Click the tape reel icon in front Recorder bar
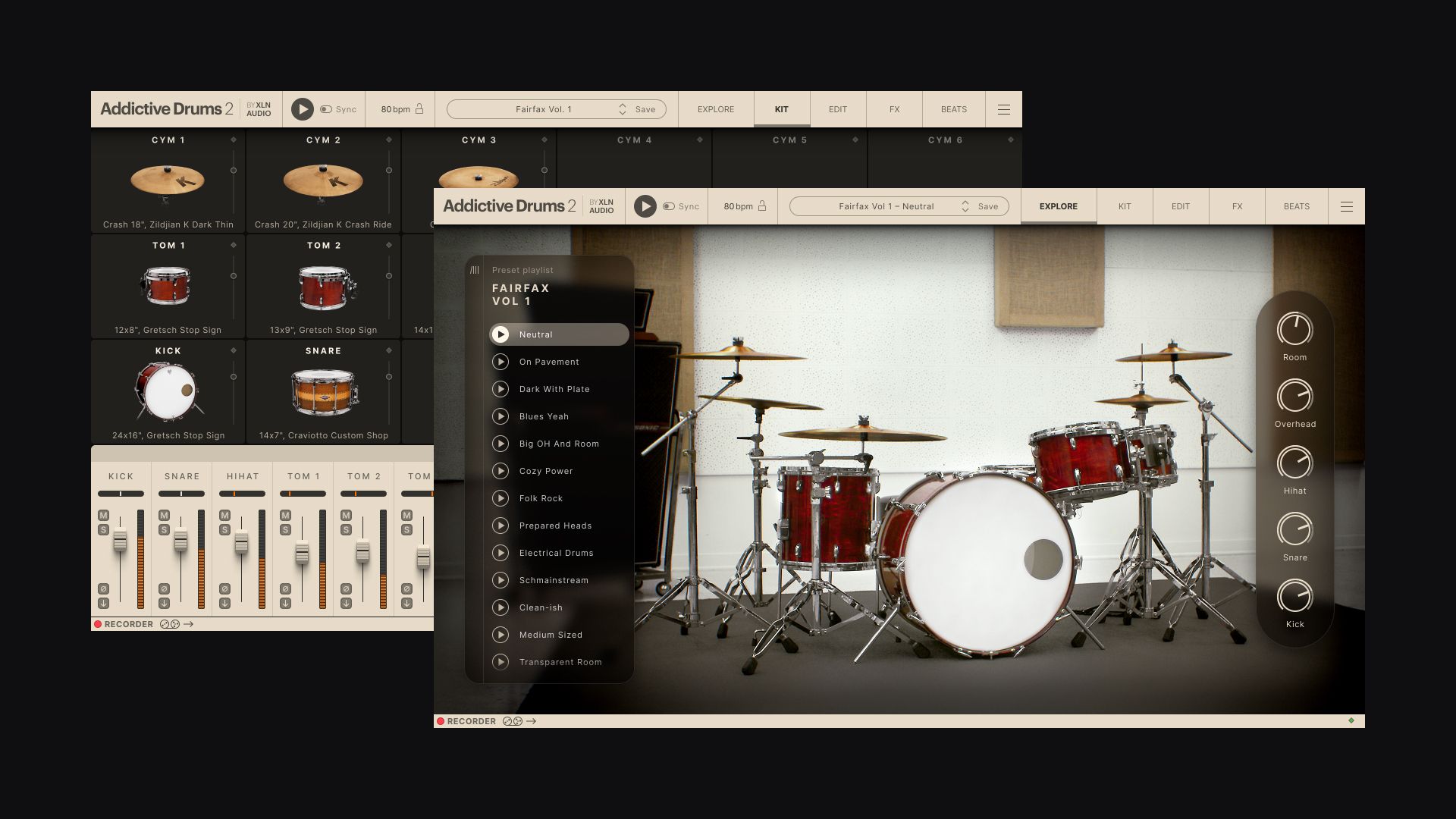 point(513,721)
